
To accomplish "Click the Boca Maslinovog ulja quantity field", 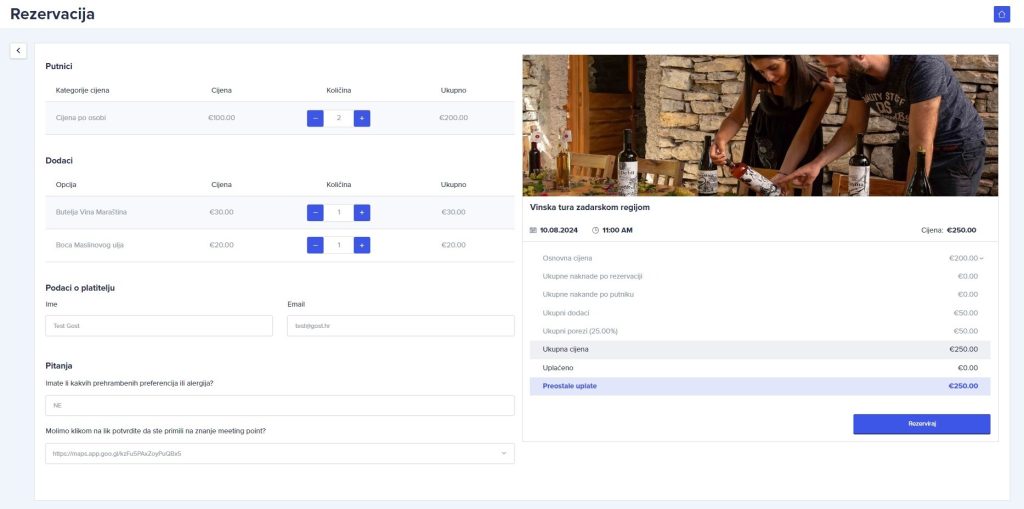I will pyautogui.click(x=339, y=245).
